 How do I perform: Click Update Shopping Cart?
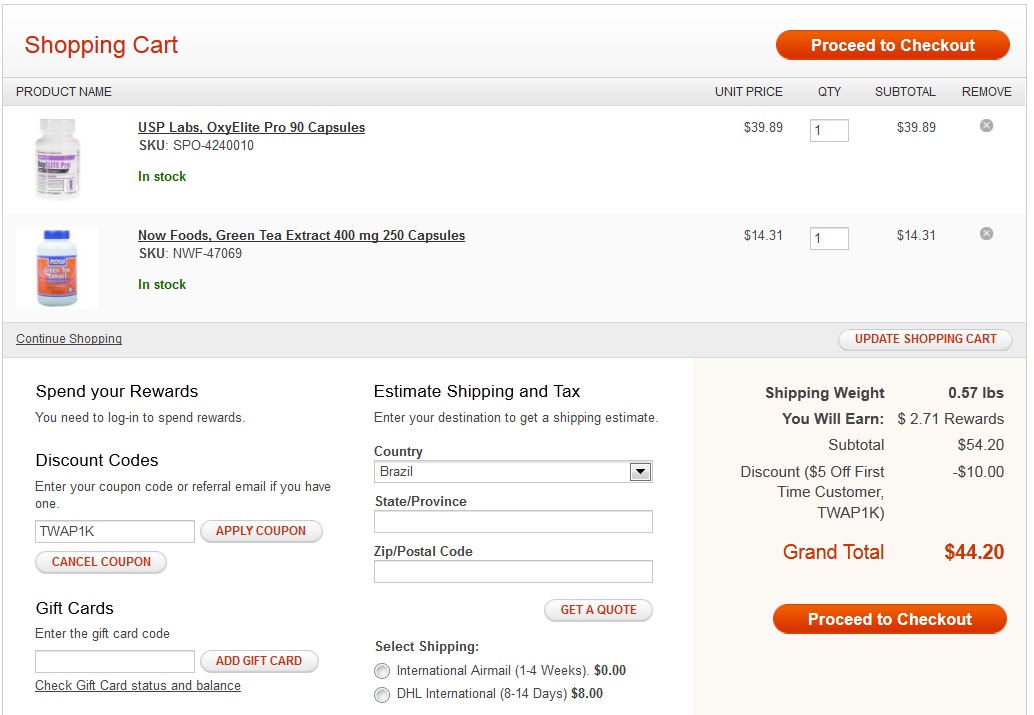[925, 339]
